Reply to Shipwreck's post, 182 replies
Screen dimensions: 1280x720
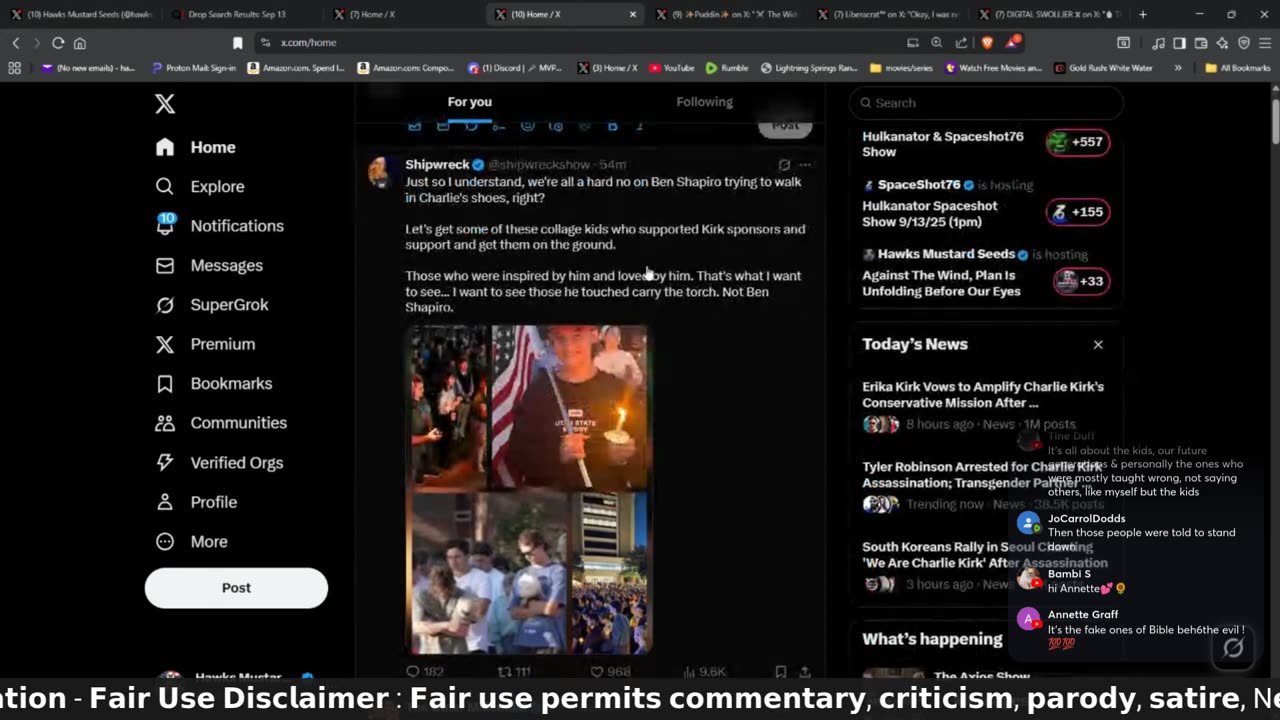click(425, 672)
